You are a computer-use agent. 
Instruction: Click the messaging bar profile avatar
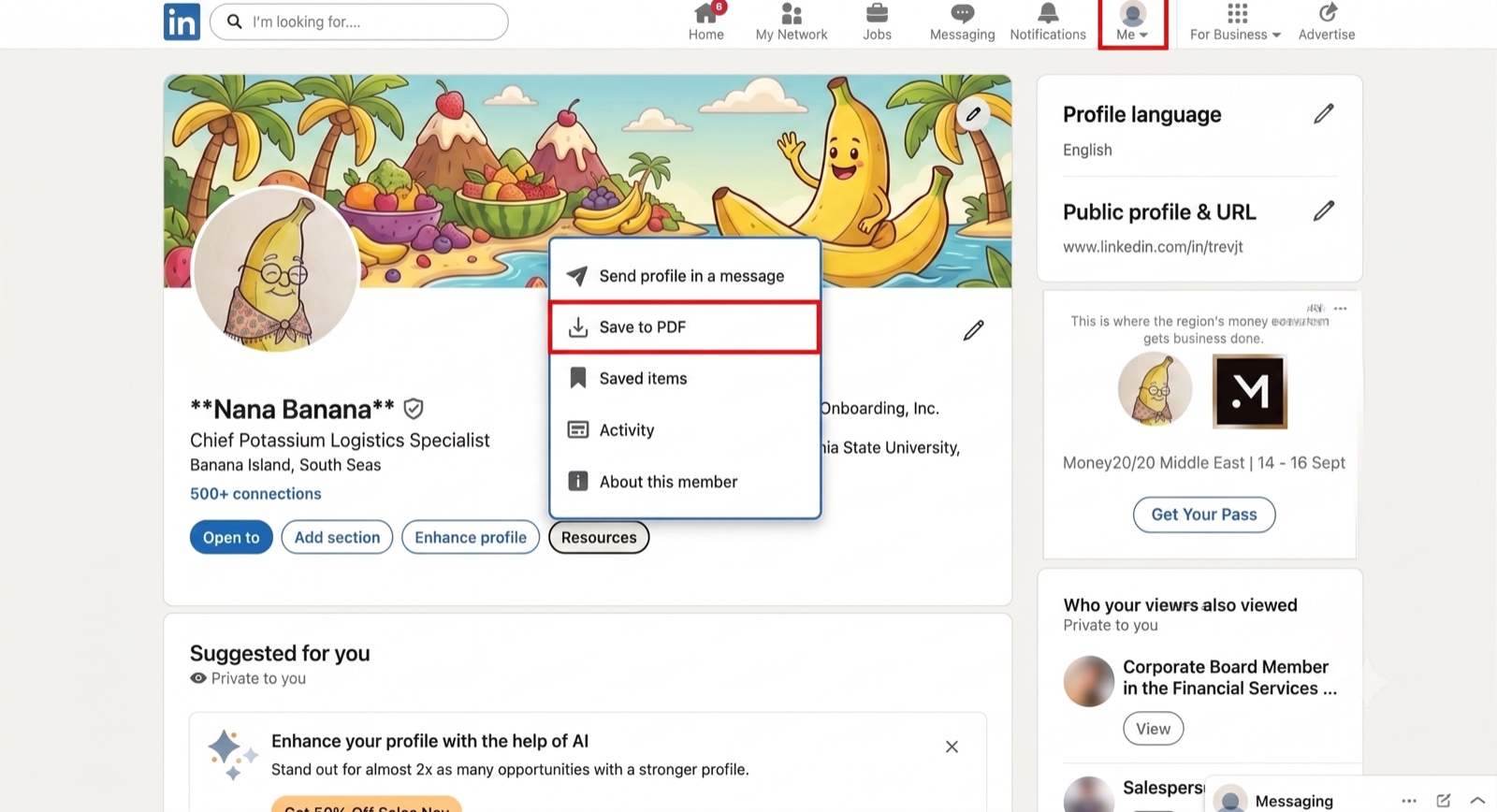coord(1231,800)
